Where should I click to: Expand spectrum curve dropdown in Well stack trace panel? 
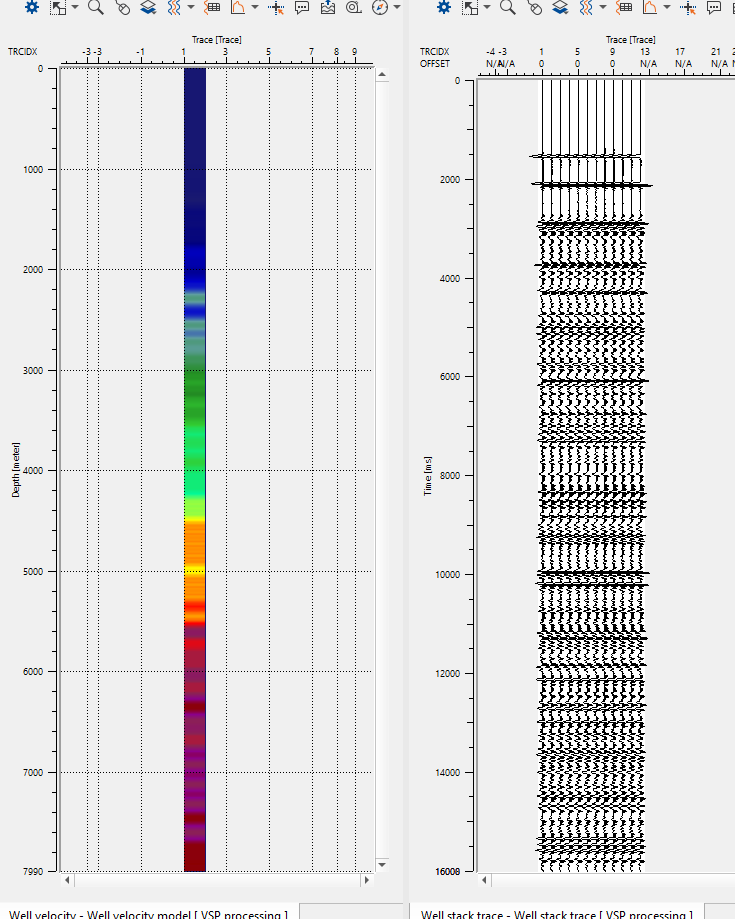[666, 8]
